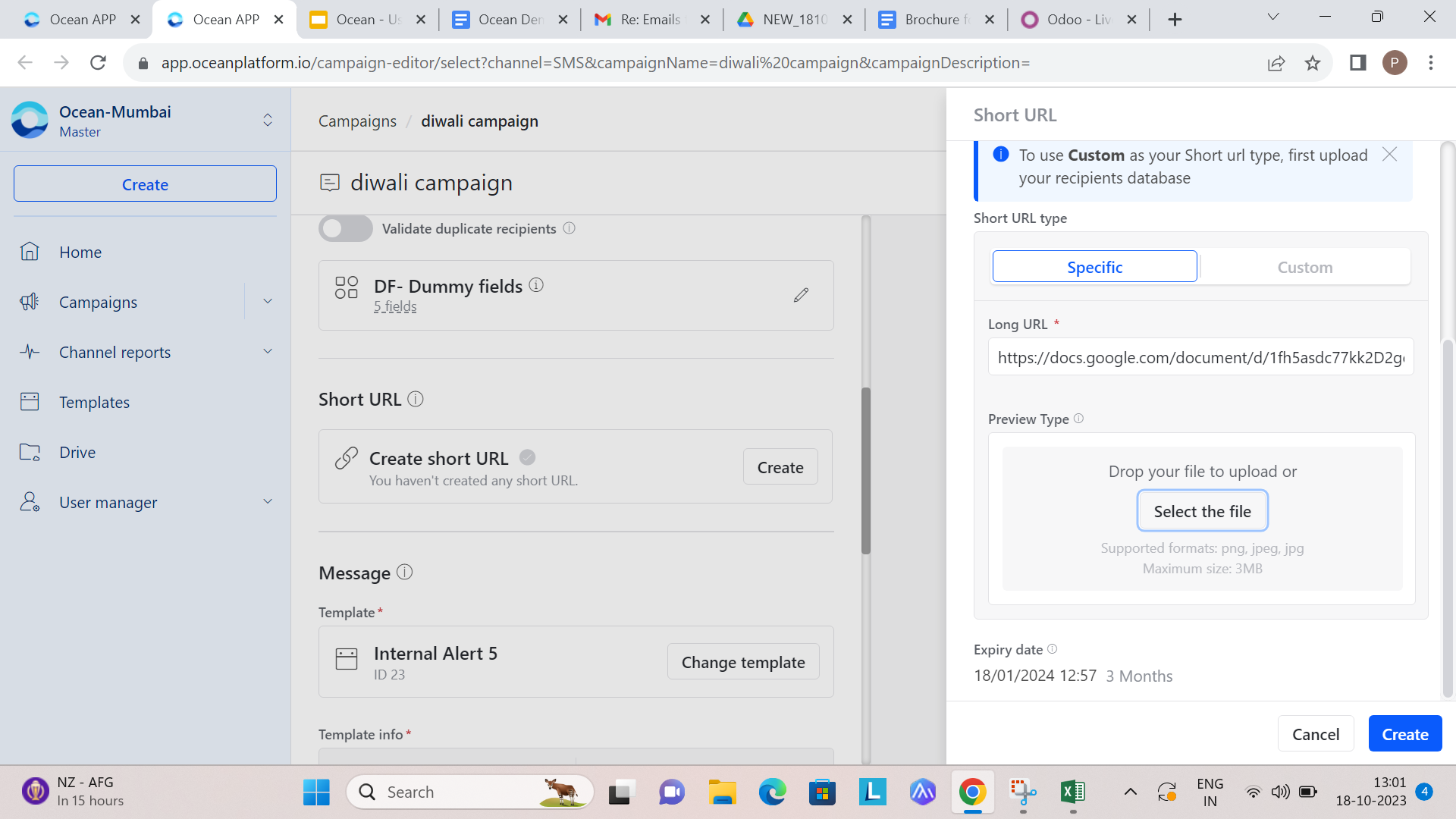The image size is (1456, 819).
Task: Open the browser side panel icon
Action: pyautogui.click(x=1357, y=63)
